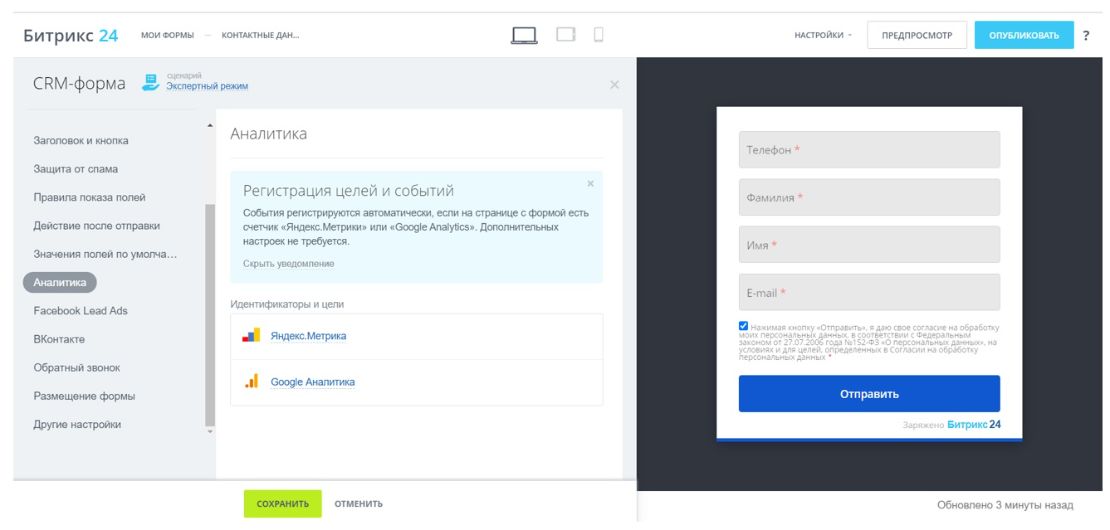Switch to tablet preview device icon
Image resolution: width=1110 pixels, height=530 pixels.
tap(566, 34)
